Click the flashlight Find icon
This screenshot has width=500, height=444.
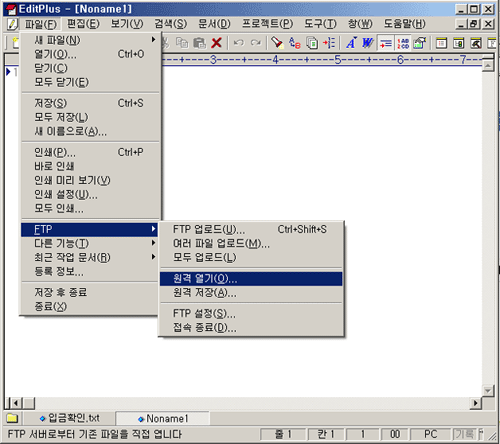(x=277, y=43)
